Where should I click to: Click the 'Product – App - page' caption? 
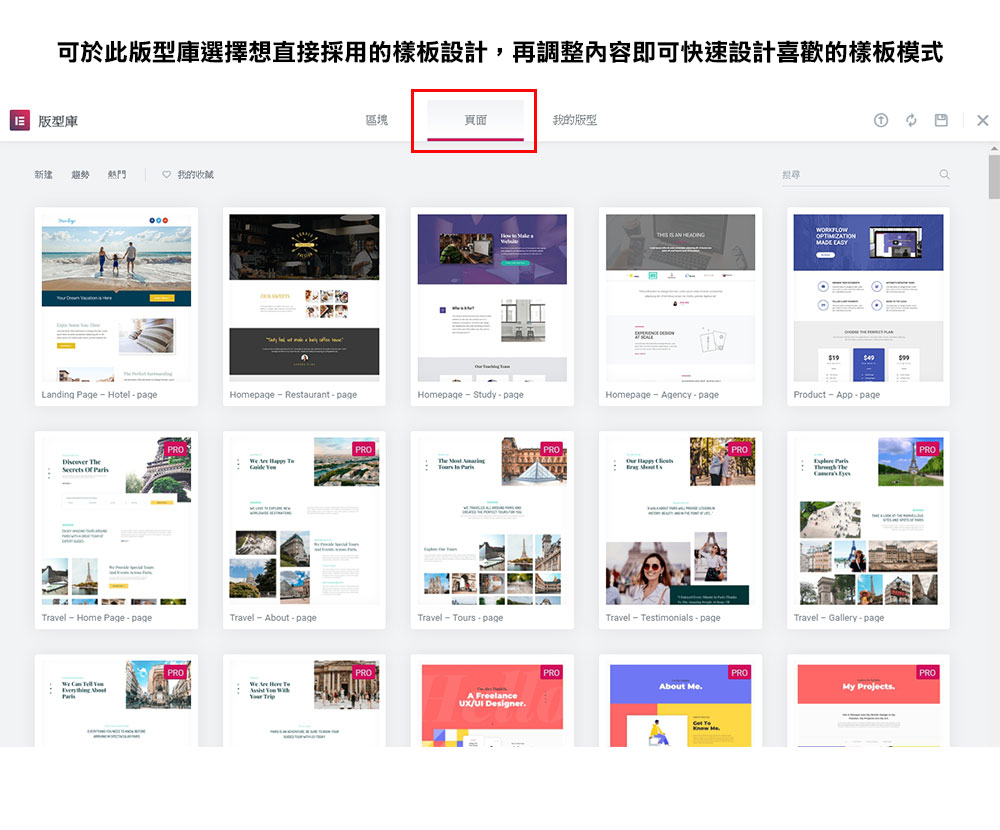coord(837,395)
